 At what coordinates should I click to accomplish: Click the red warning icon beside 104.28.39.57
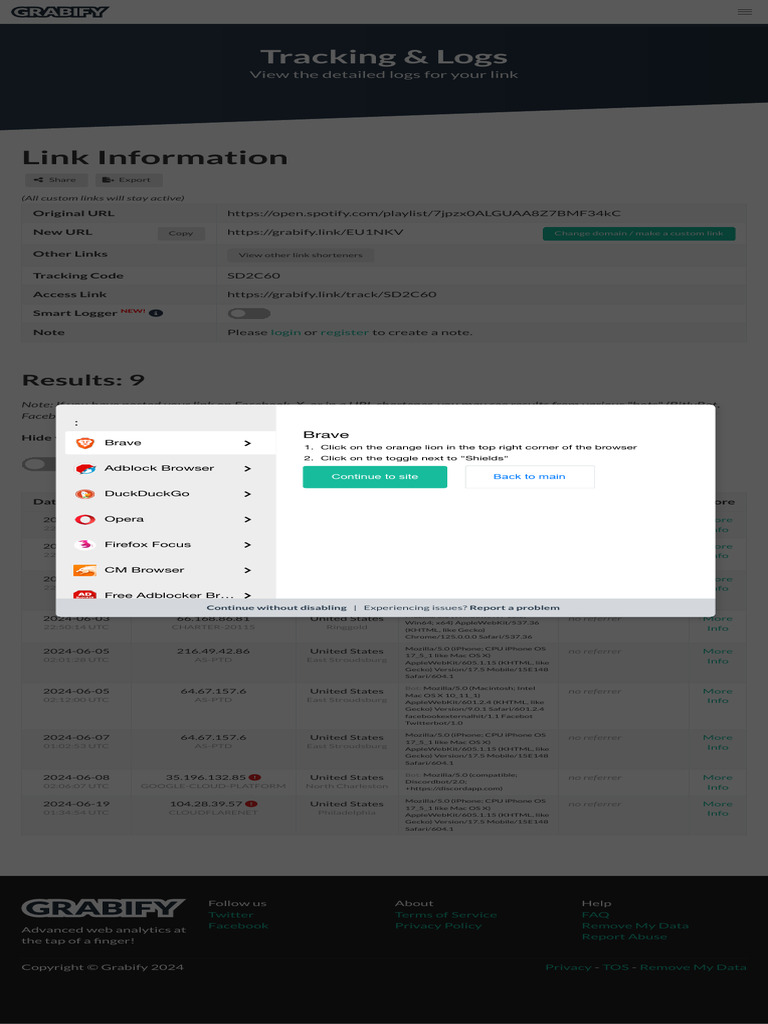coord(251,804)
